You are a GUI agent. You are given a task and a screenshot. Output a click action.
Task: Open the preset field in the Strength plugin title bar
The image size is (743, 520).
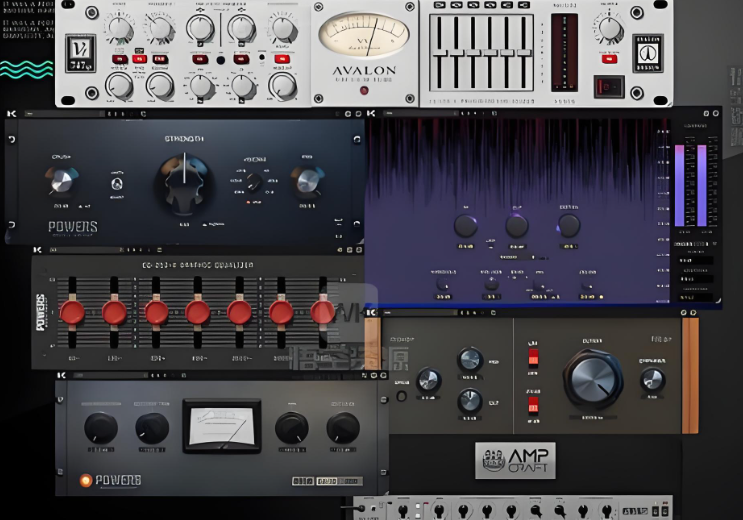click(64, 114)
